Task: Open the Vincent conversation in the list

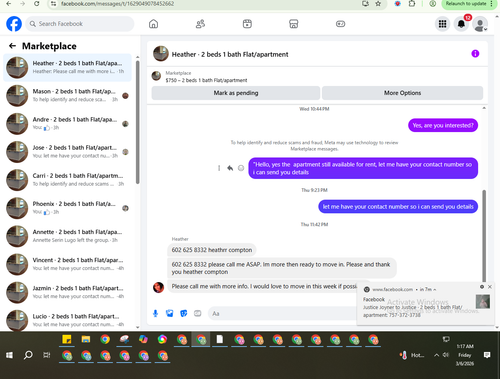Action: click(x=68, y=264)
